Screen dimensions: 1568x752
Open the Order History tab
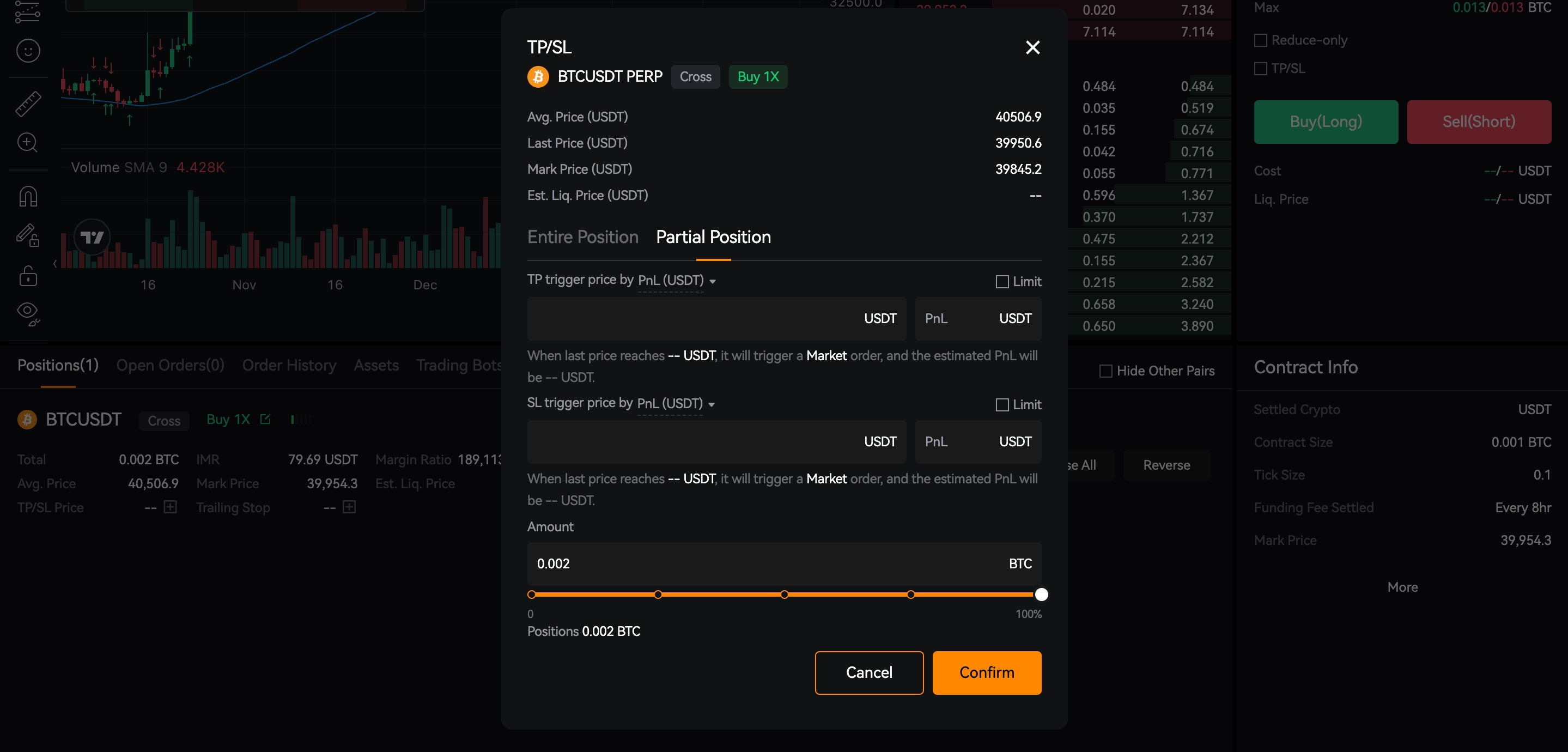pyautogui.click(x=289, y=365)
